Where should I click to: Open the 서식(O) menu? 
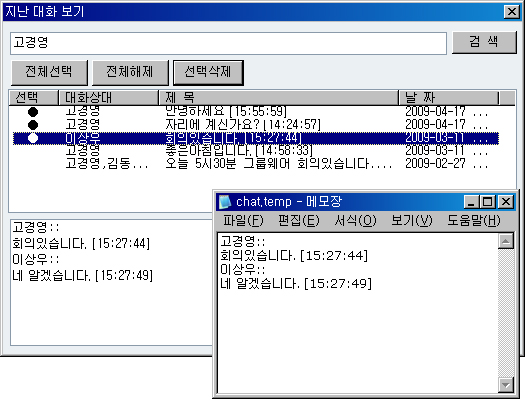pyautogui.click(x=355, y=221)
